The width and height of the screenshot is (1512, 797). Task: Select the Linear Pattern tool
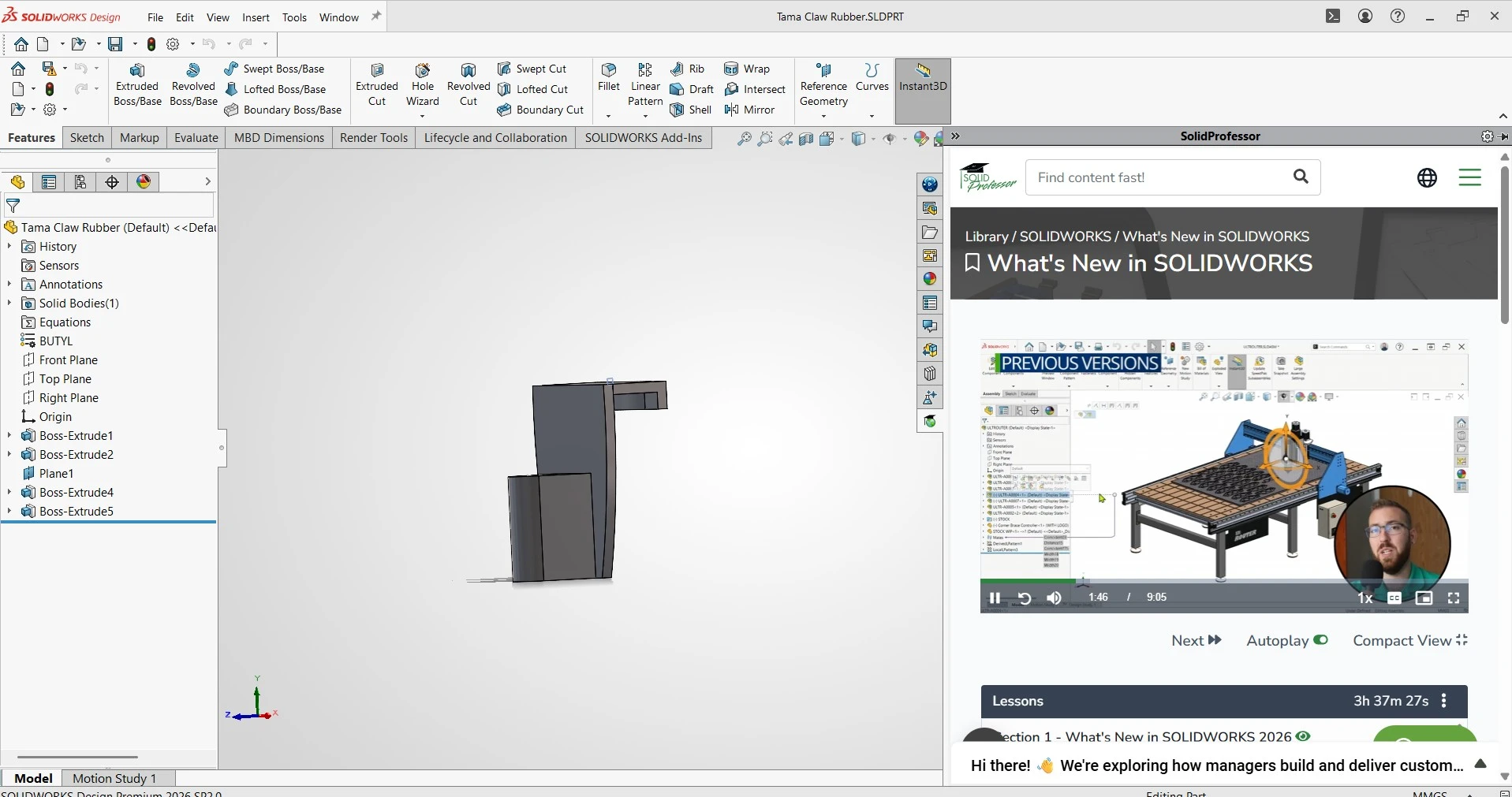[645, 84]
